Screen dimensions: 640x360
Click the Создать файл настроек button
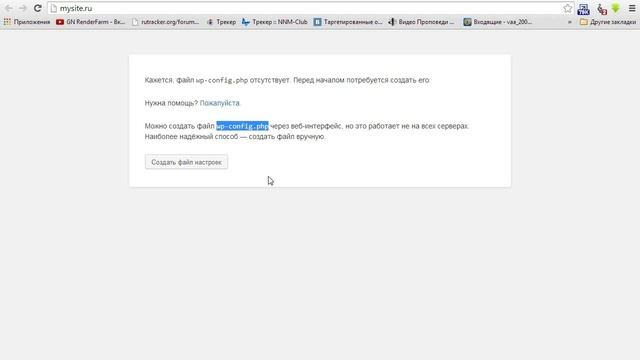(186, 162)
